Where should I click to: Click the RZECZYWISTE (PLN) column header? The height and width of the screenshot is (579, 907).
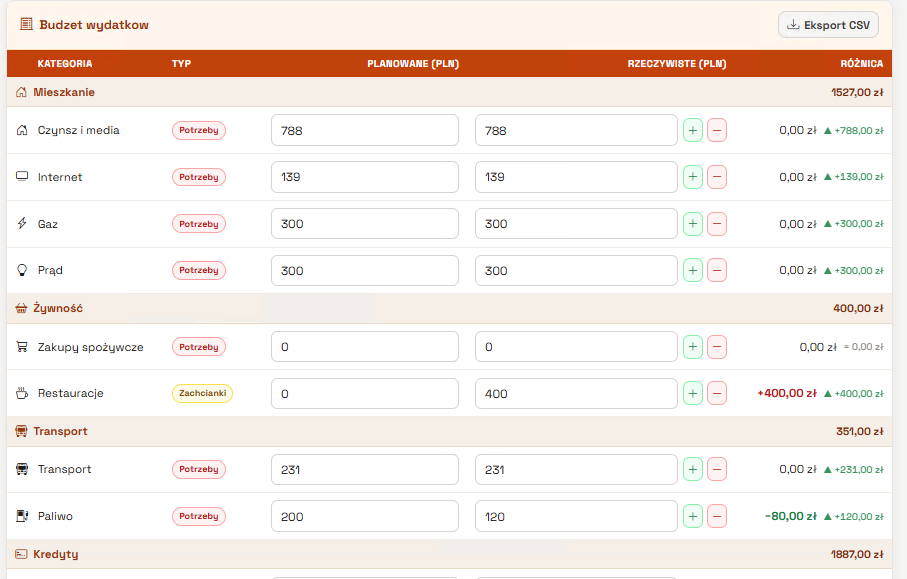coord(677,64)
